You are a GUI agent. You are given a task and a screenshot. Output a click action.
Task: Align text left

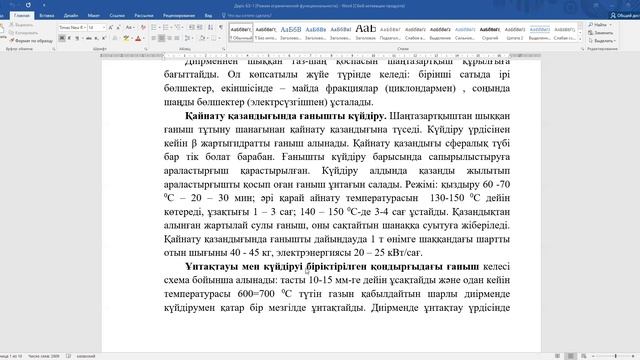(x=154, y=38)
